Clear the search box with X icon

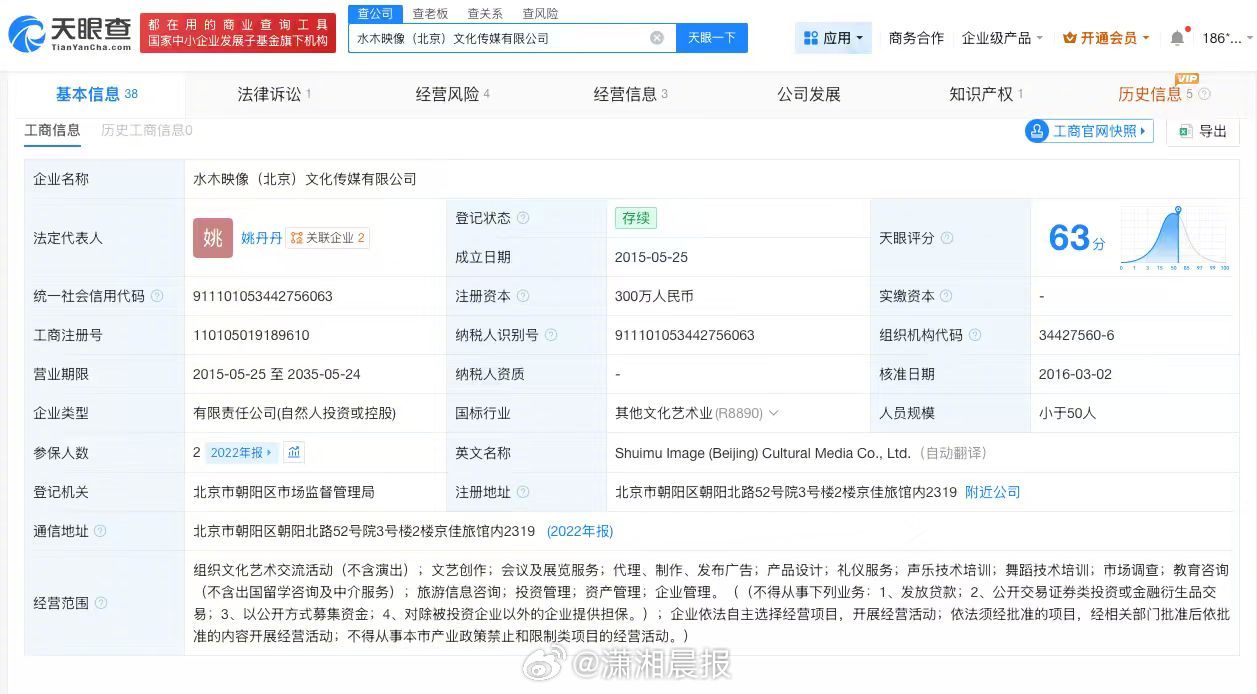657,38
